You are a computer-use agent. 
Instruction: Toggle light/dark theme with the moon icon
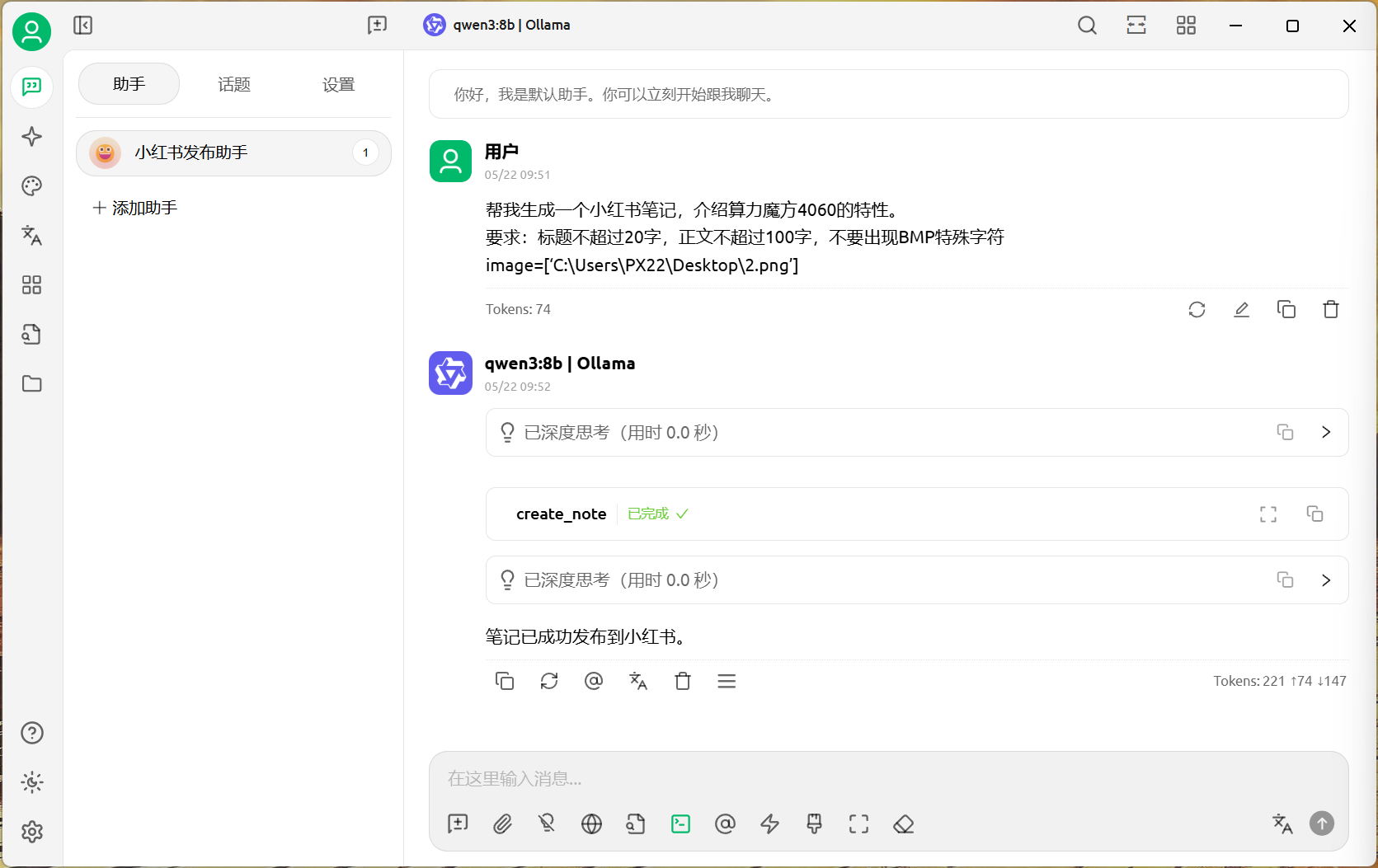coord(31,782)
